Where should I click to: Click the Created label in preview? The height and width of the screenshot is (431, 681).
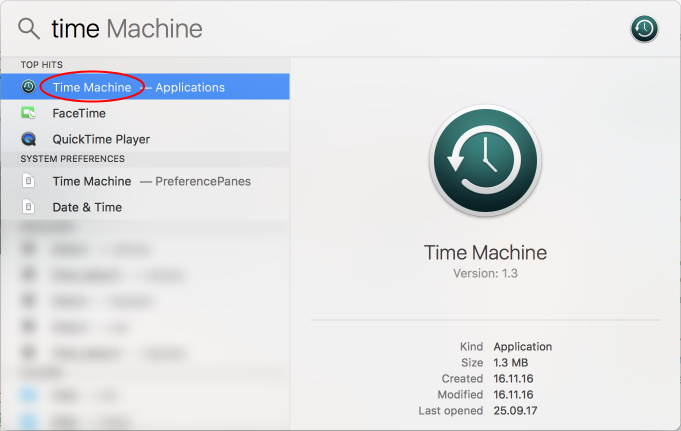[x=462, y=379]
